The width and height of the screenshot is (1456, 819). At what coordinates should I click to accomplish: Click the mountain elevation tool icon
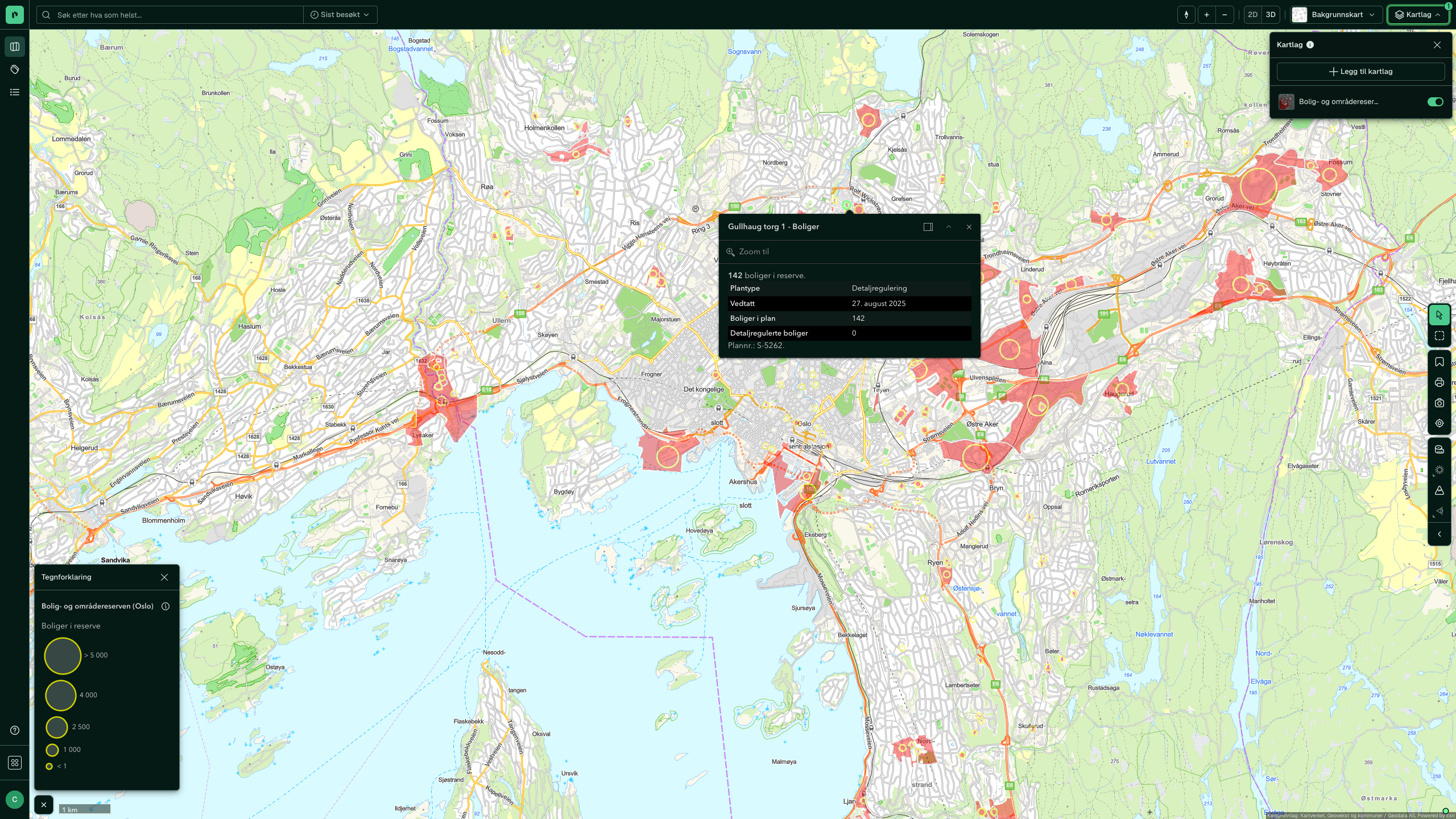pos(1440,490)
